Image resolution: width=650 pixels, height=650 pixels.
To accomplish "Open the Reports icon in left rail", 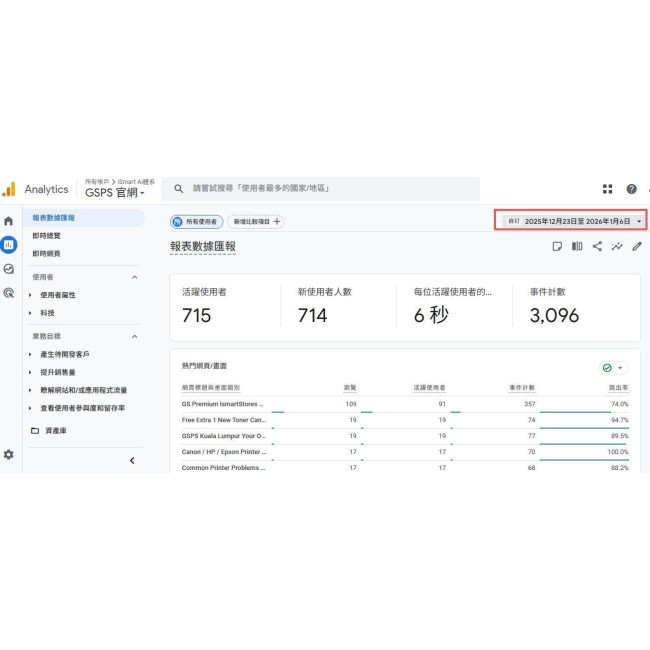I will coord(9,244).
